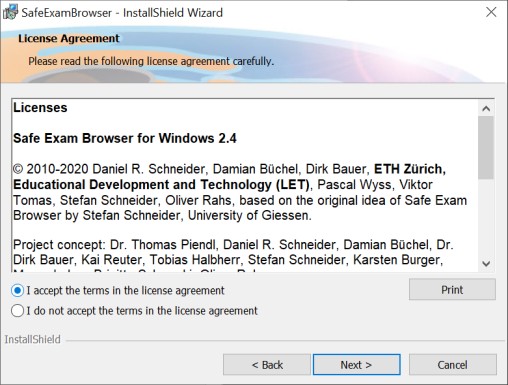Cancel the installation
Image resolution: width=508 pixels, height=385 pixels.
pos(452,365)
